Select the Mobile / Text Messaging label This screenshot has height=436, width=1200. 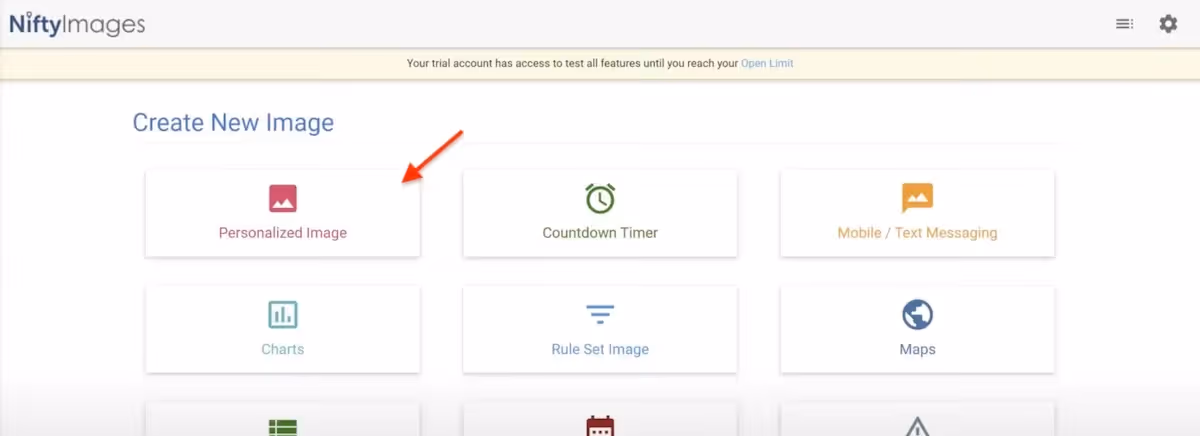tap(917, 233)
